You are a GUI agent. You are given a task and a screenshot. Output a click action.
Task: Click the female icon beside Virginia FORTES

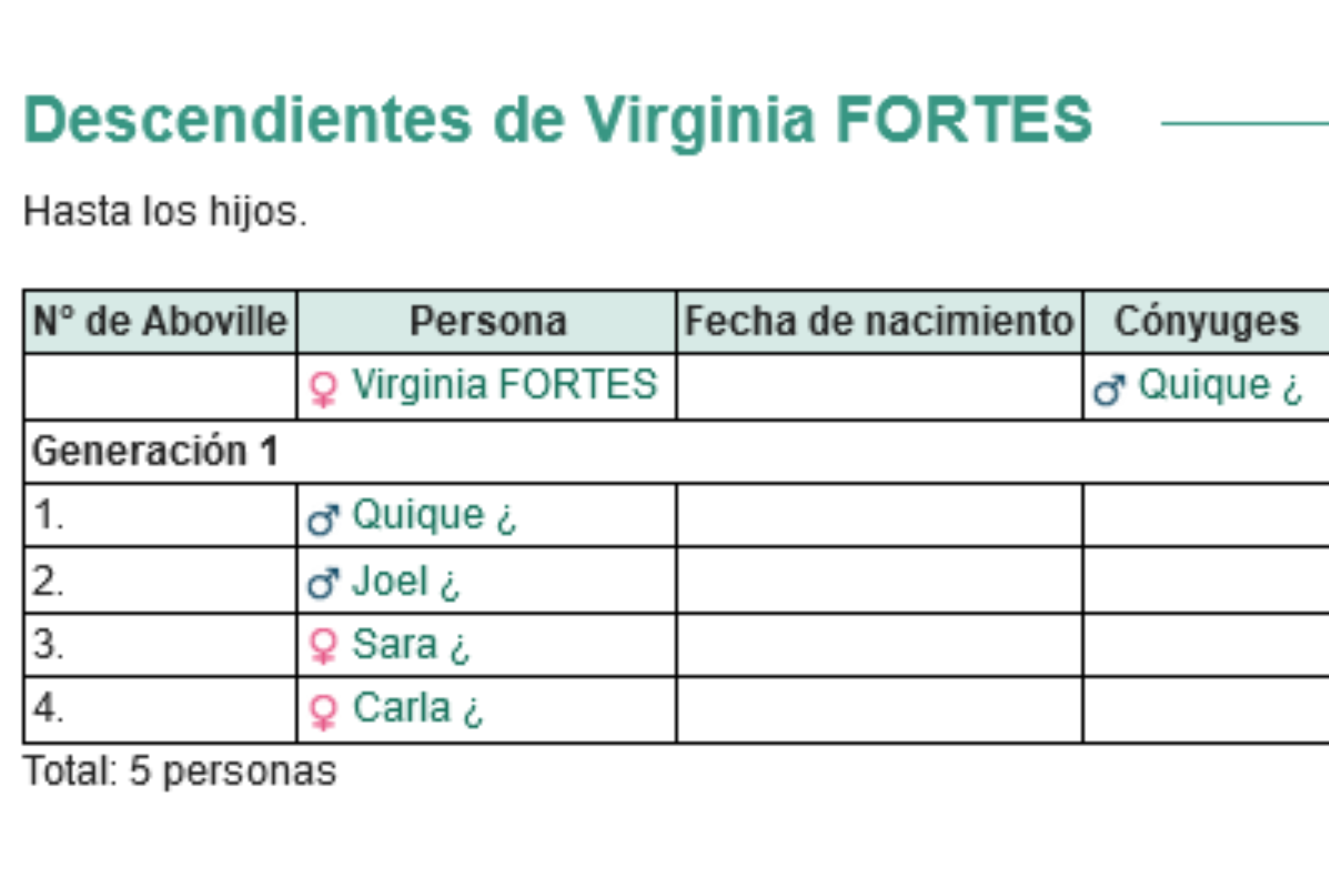pos(323,389)
